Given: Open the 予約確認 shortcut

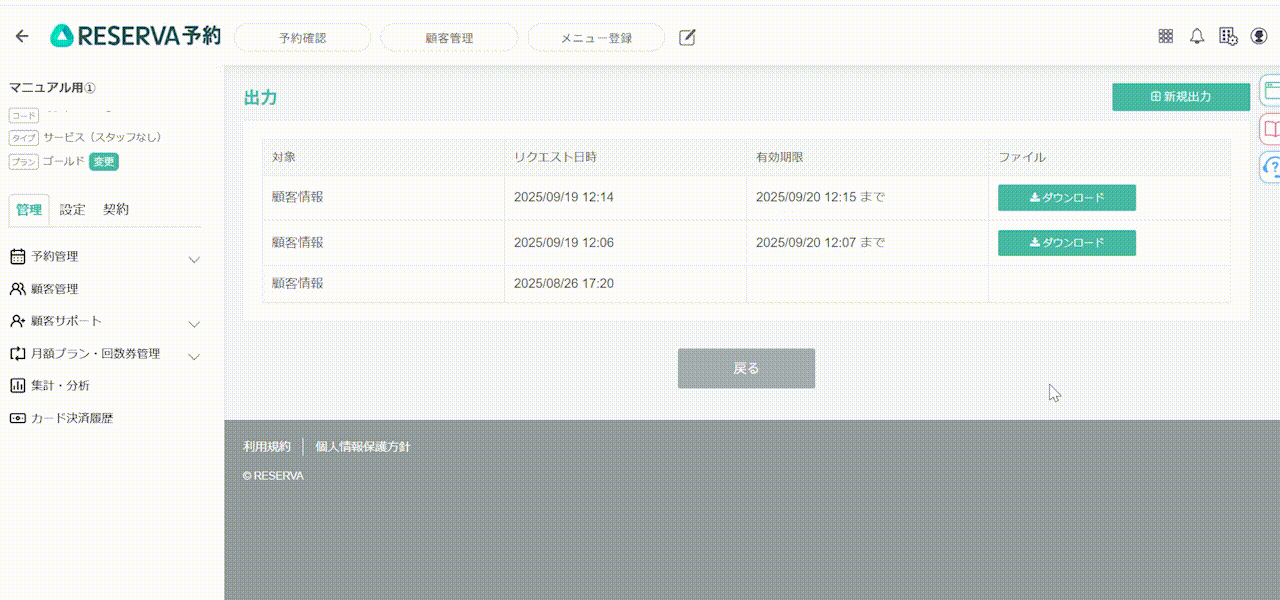Looking at the screenshot, I should click(x=303, y=38).
